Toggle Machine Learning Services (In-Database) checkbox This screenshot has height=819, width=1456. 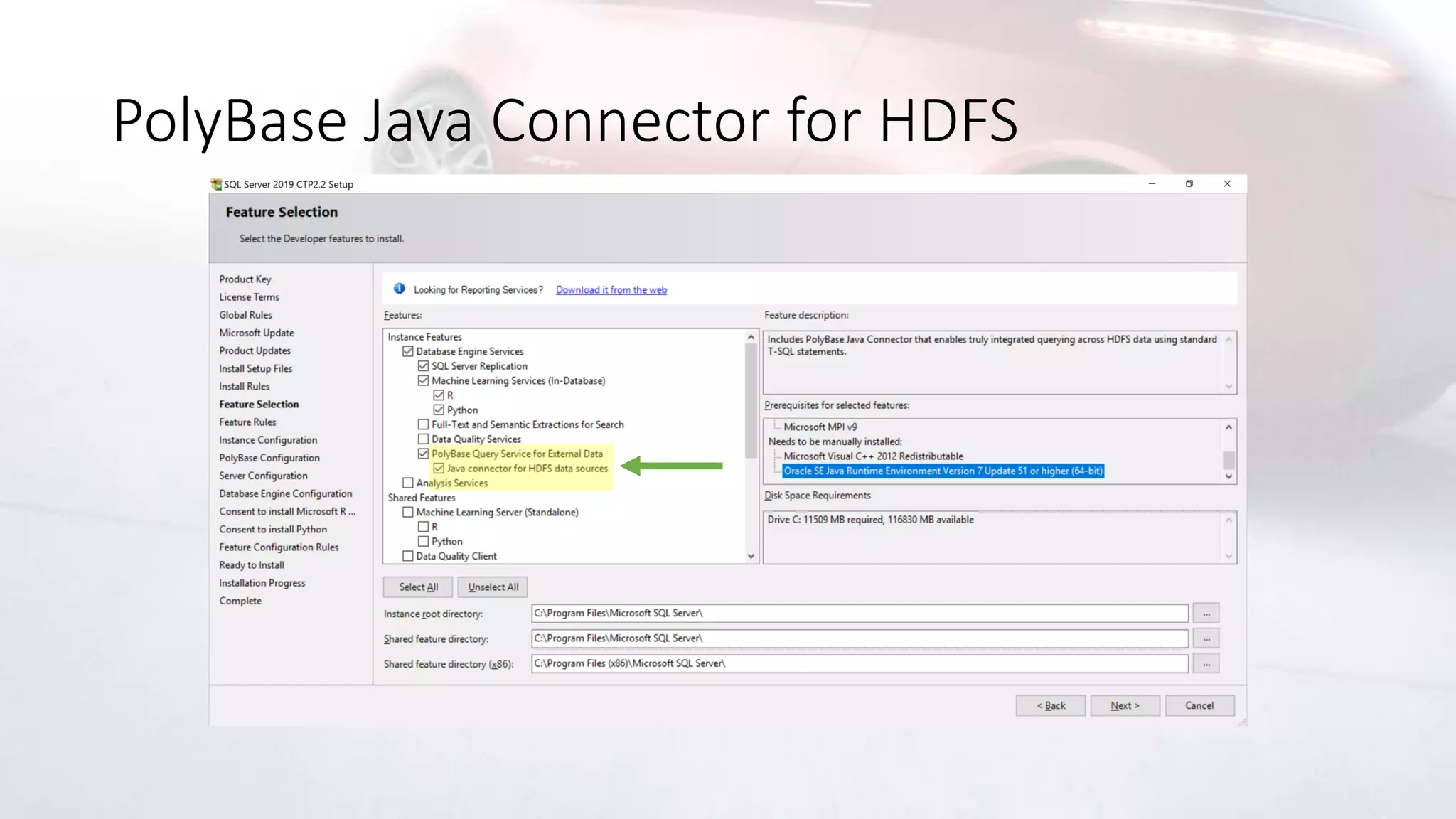point(424,380)
